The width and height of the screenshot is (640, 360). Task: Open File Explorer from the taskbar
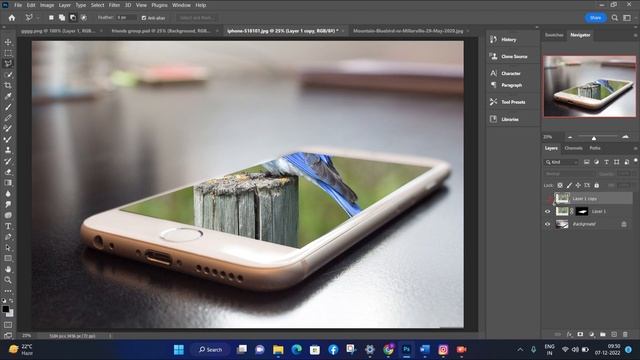[x=278, y=350]
